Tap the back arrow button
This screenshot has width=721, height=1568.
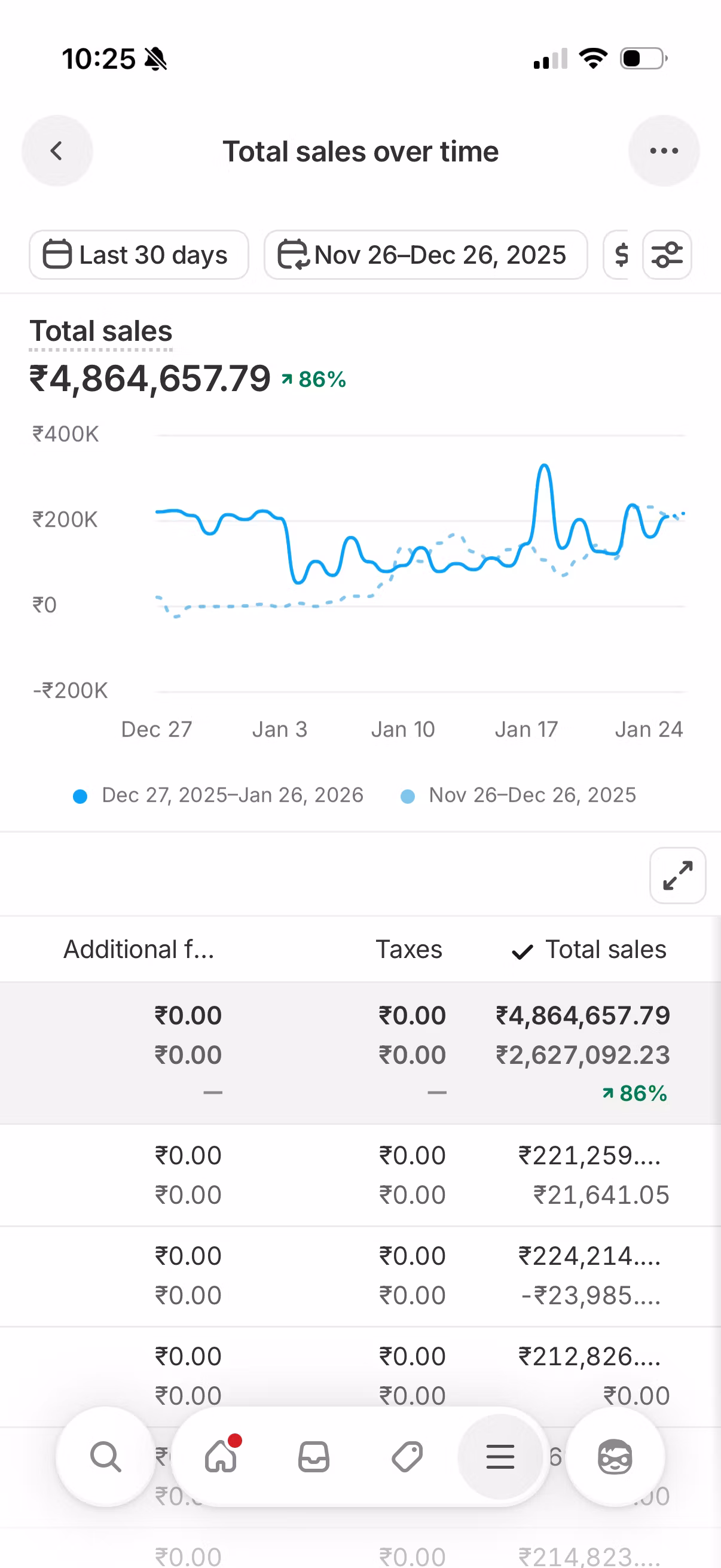click(57, 151)
